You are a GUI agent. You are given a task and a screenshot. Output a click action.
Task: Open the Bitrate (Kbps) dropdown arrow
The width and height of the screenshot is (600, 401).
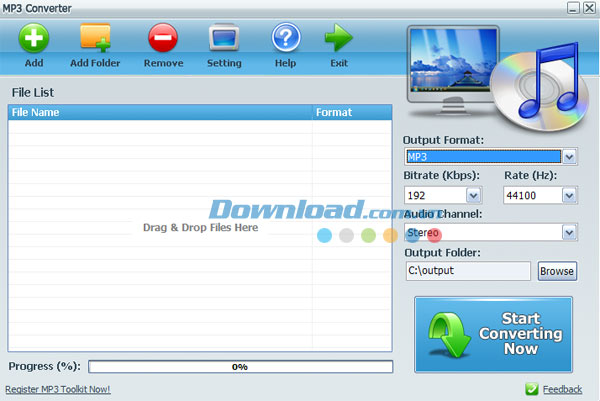[473, 196]
